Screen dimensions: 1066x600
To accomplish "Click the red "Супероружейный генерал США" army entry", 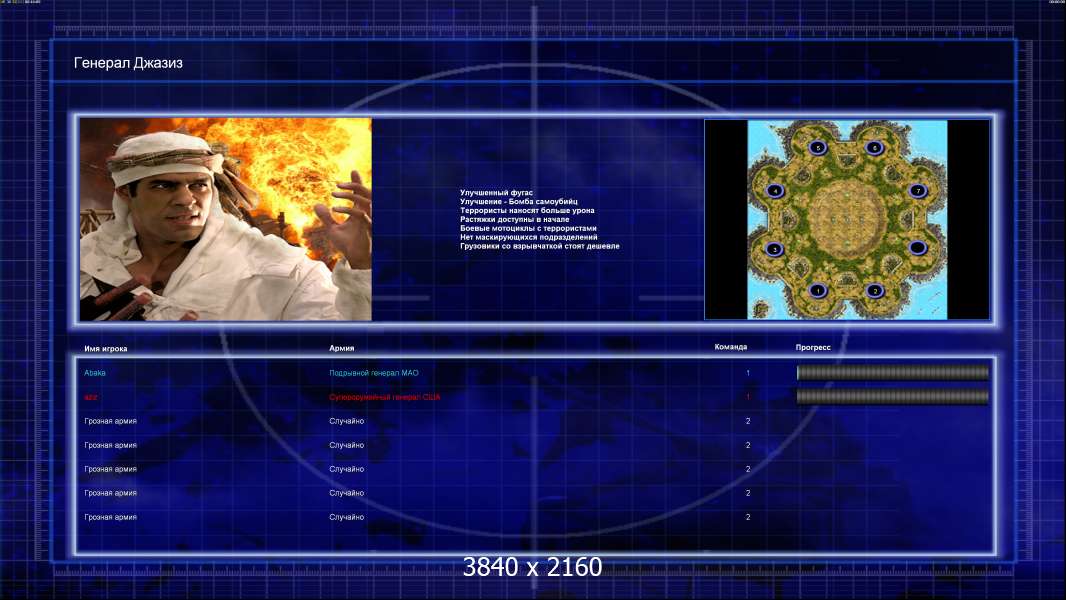I will click(x=385, y=397).
